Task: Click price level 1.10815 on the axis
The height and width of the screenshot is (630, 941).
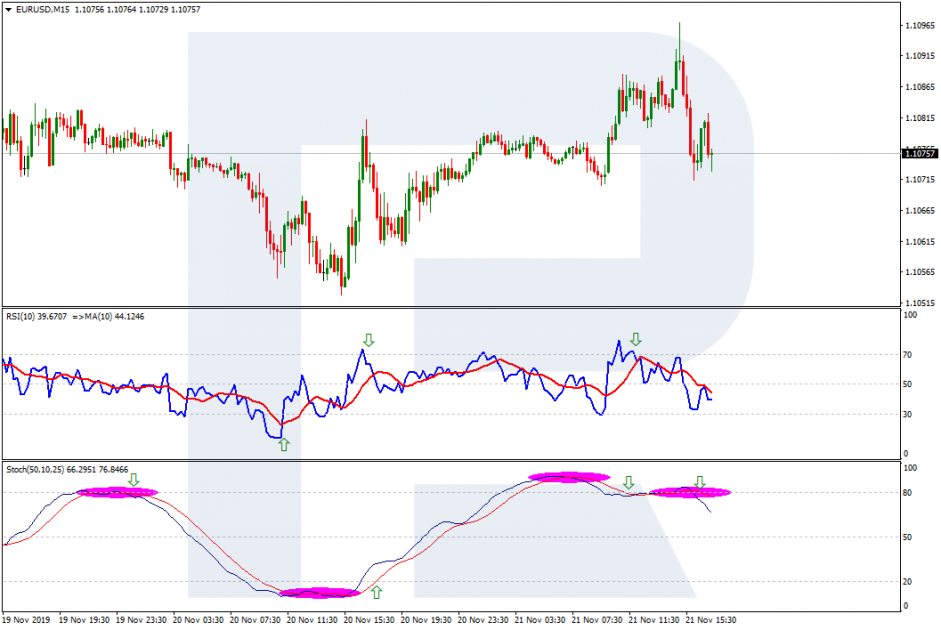Action: [920, 118]
